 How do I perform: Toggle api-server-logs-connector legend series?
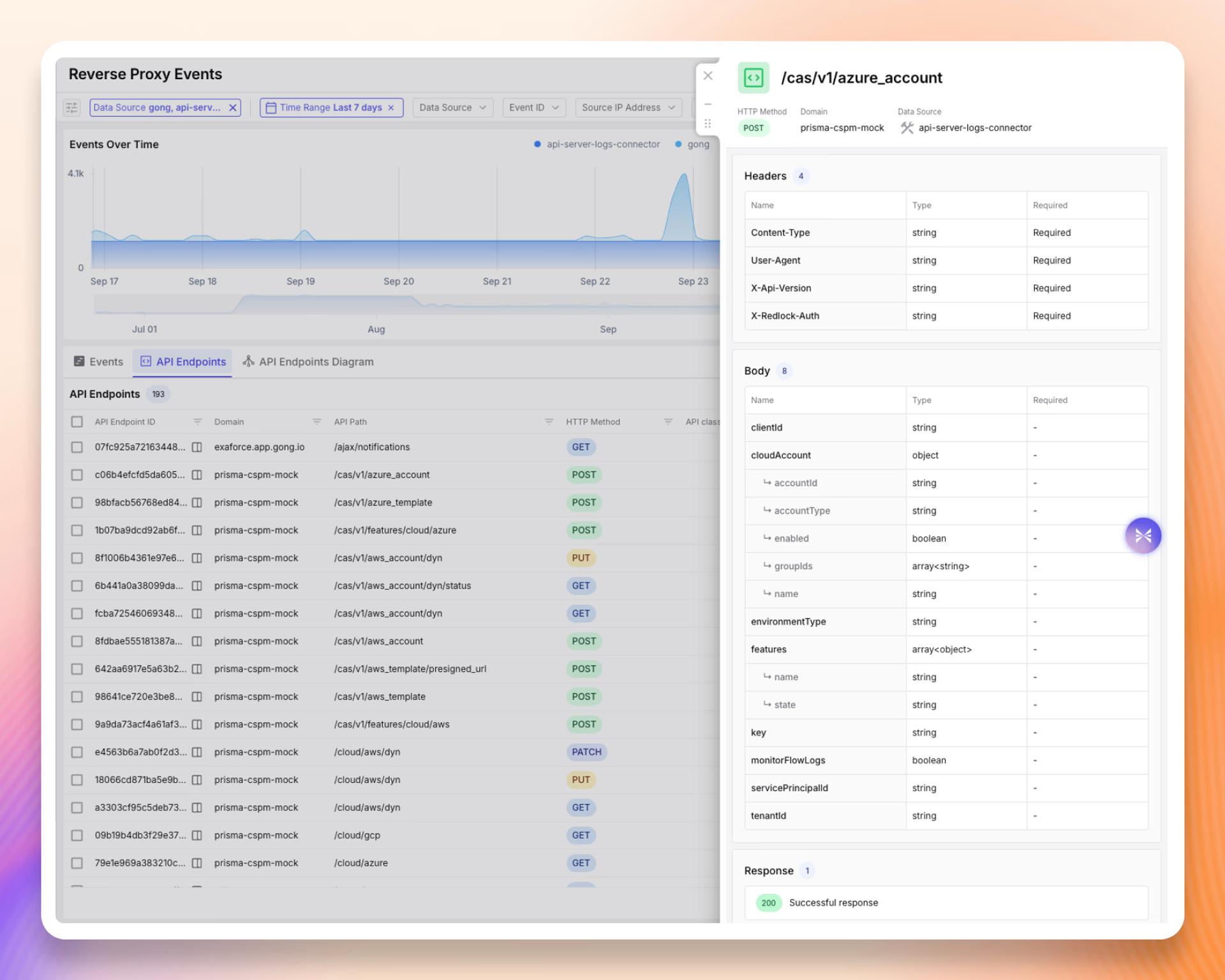(x=597, y=144)
